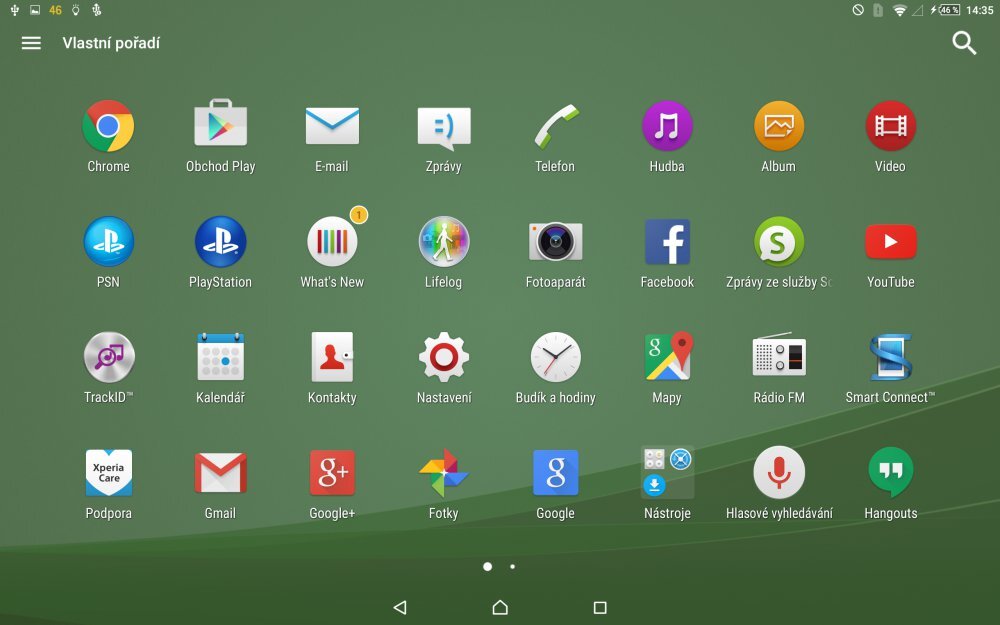Viewport: 1000px width, 625px height.
Task: Launch Fotky photos app
Action: (x=444, y=473)
